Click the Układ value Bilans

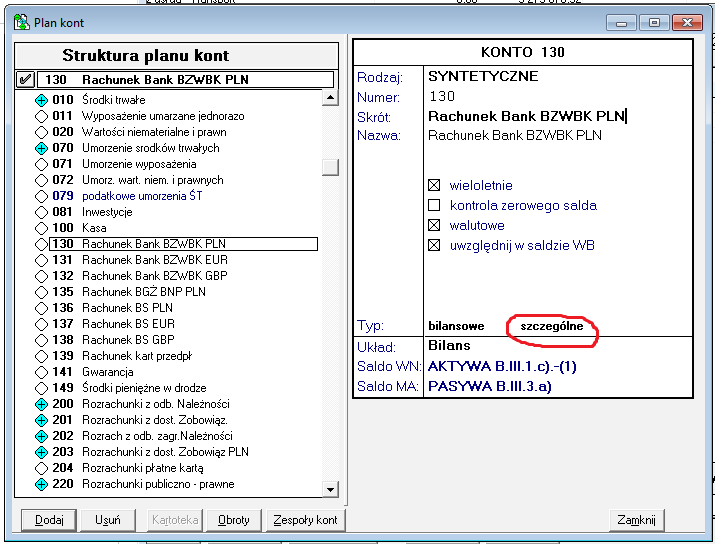click(449, 345)
